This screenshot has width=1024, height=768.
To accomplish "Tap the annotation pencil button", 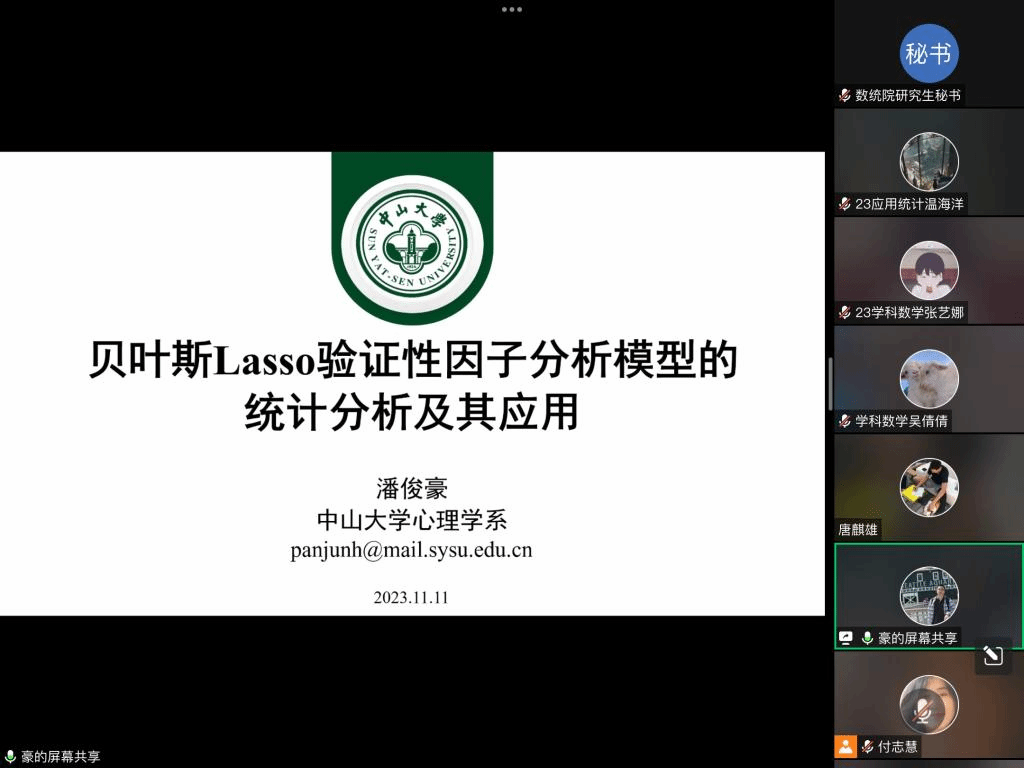I will (992, 656).
